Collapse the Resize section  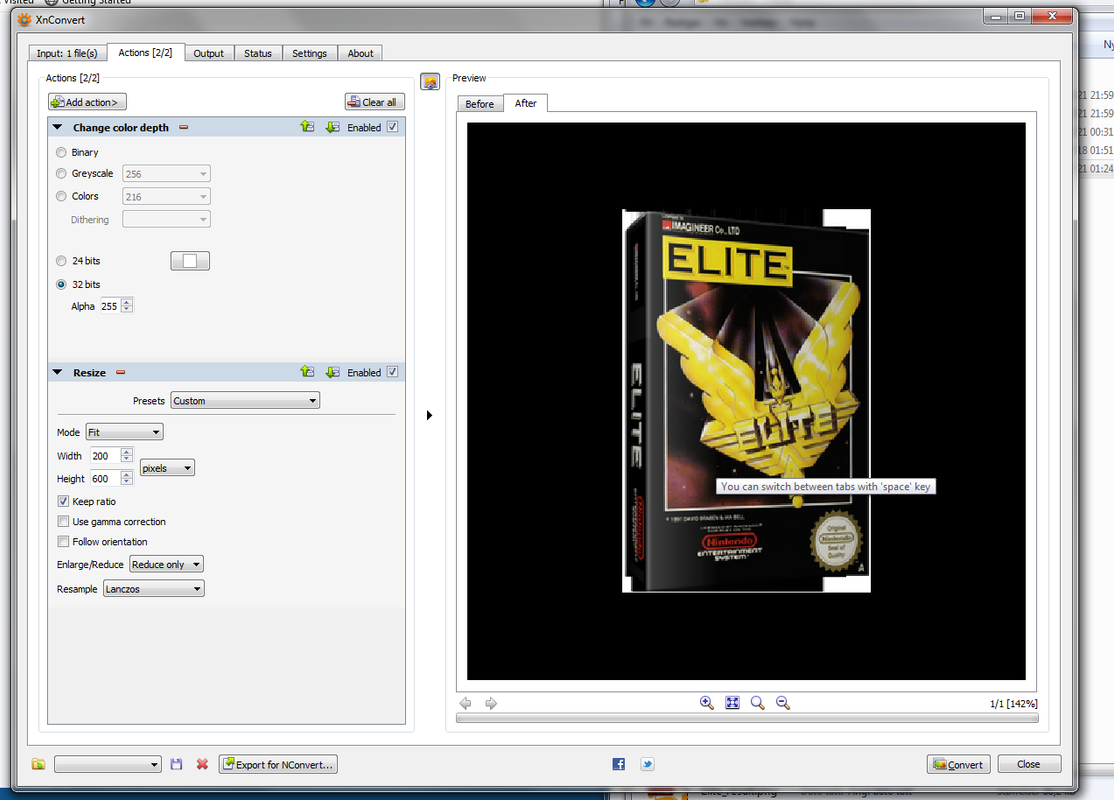point(58,372)
